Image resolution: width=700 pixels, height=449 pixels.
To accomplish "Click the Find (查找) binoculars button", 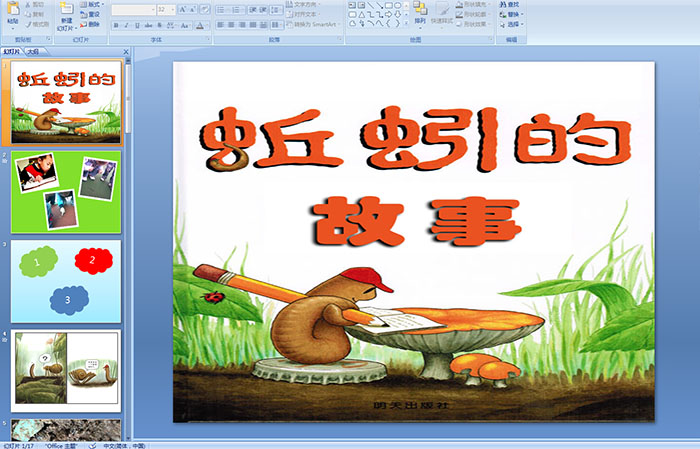I will [509, 4].
